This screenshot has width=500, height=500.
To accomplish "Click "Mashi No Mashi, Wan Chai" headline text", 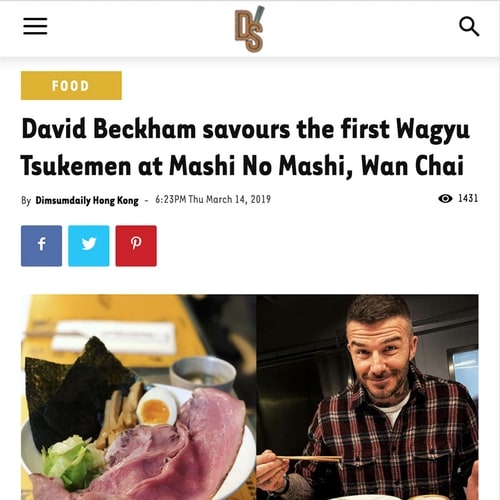I will pyautogui.click(x=316, y=166).
